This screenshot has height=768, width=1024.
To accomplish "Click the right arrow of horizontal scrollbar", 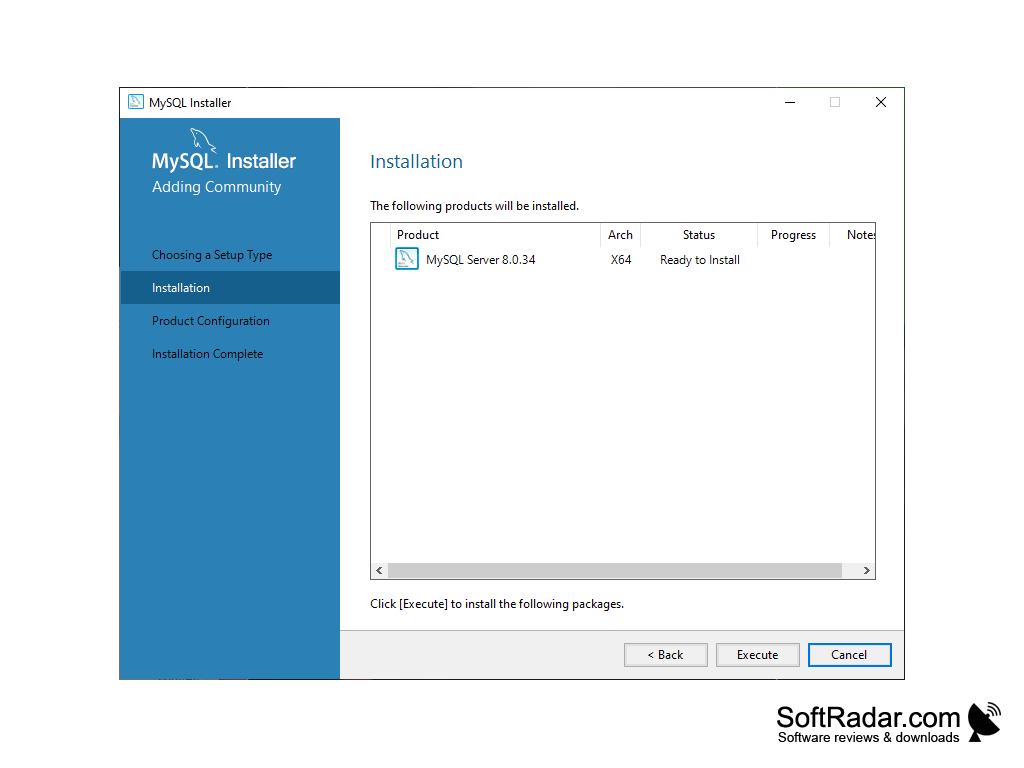I will (865, 570).
